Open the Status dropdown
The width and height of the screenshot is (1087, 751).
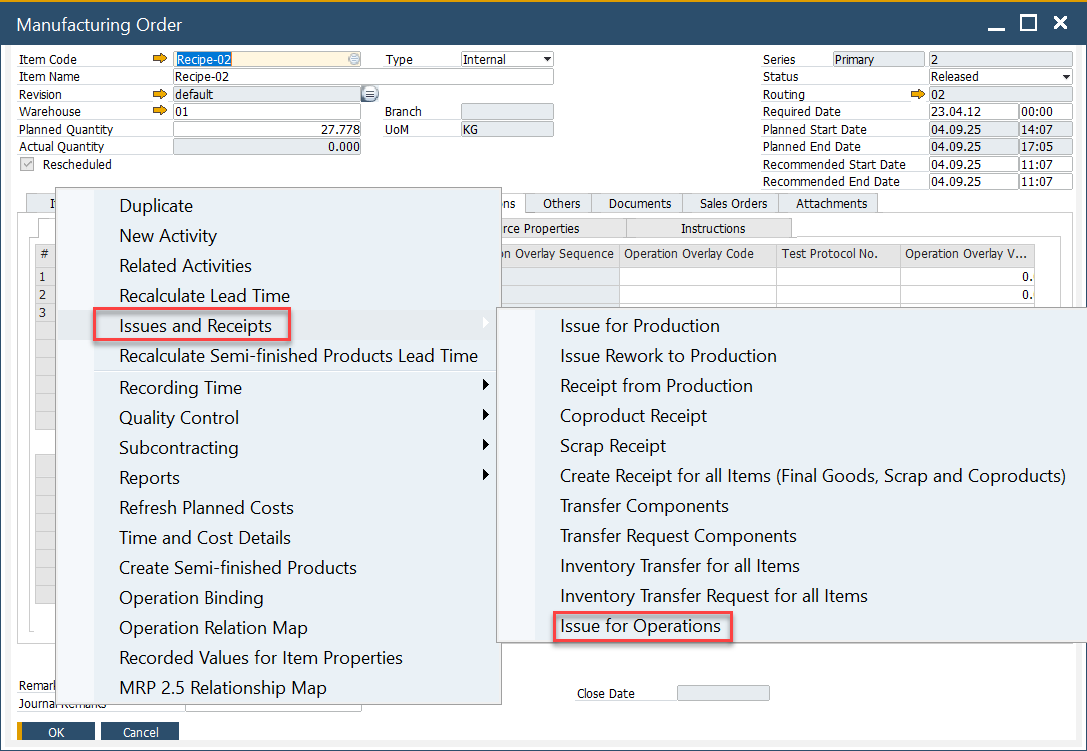click(1066, 77)
